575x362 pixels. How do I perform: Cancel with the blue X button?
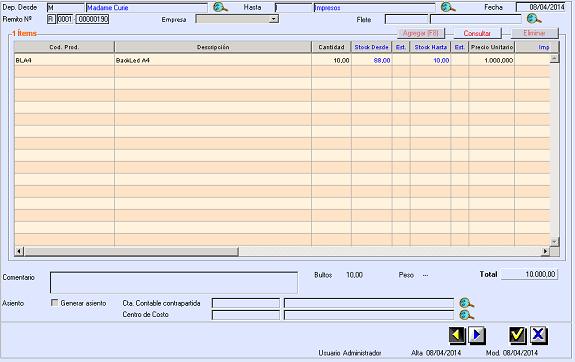538,335
